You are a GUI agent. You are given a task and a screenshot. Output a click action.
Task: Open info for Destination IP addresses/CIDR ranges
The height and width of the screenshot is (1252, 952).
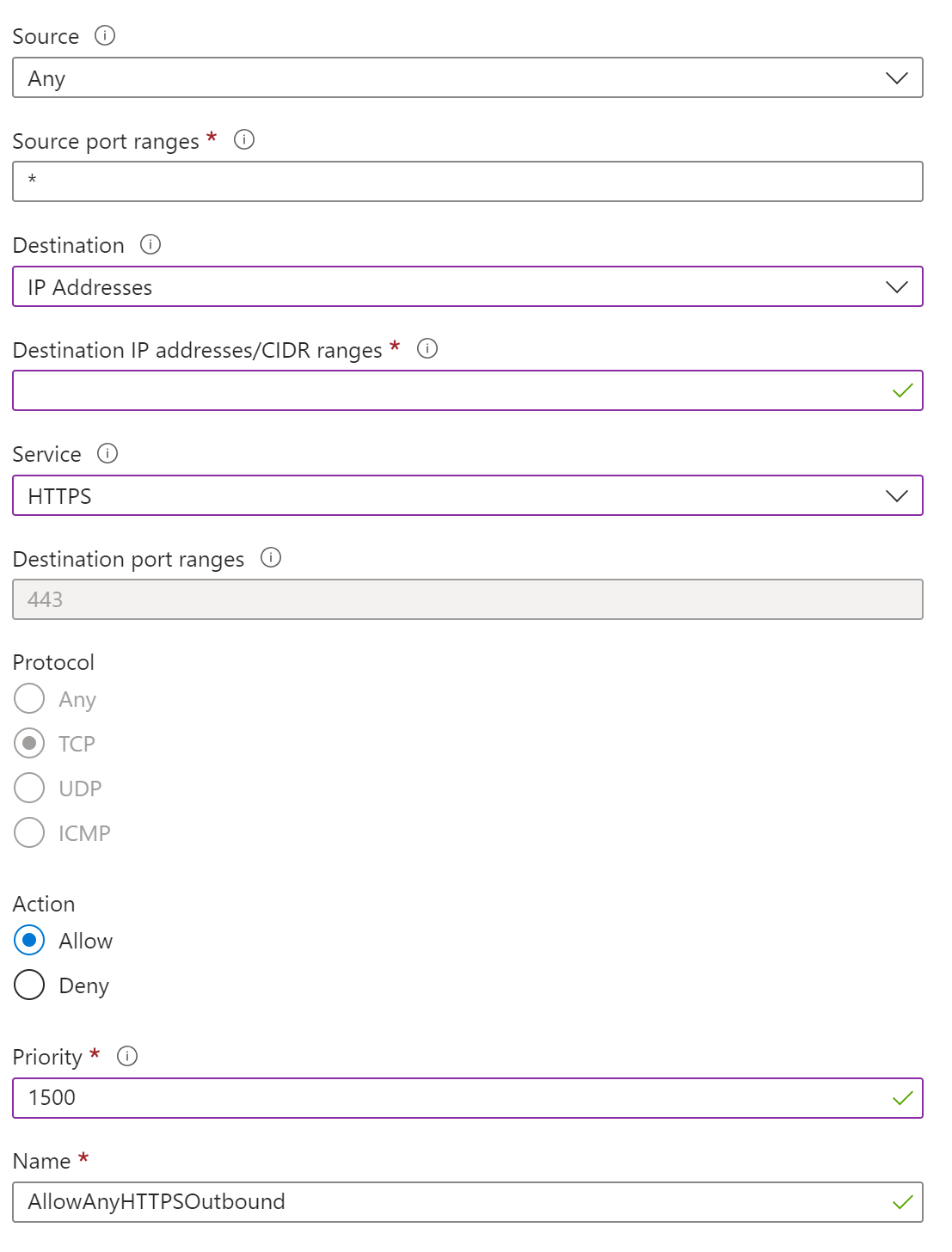(x=427, y=349)
